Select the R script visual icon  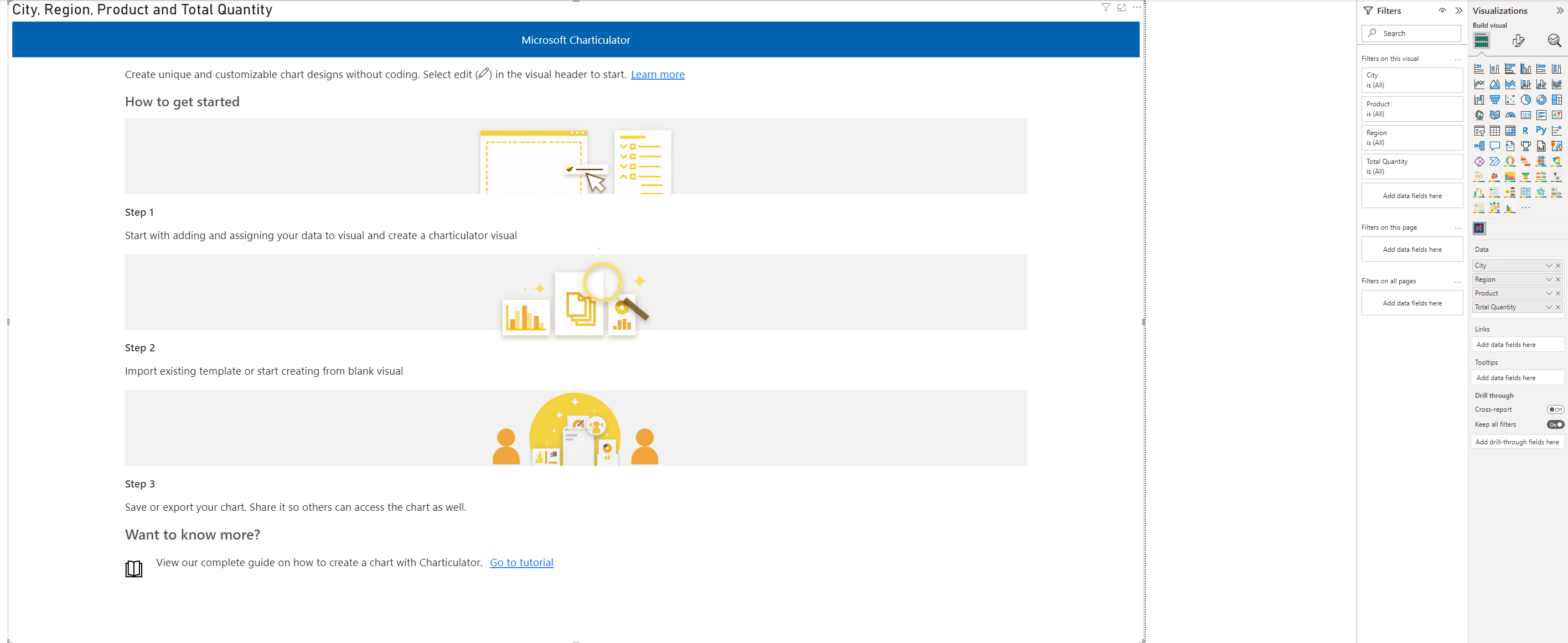tap(1525, 130)
